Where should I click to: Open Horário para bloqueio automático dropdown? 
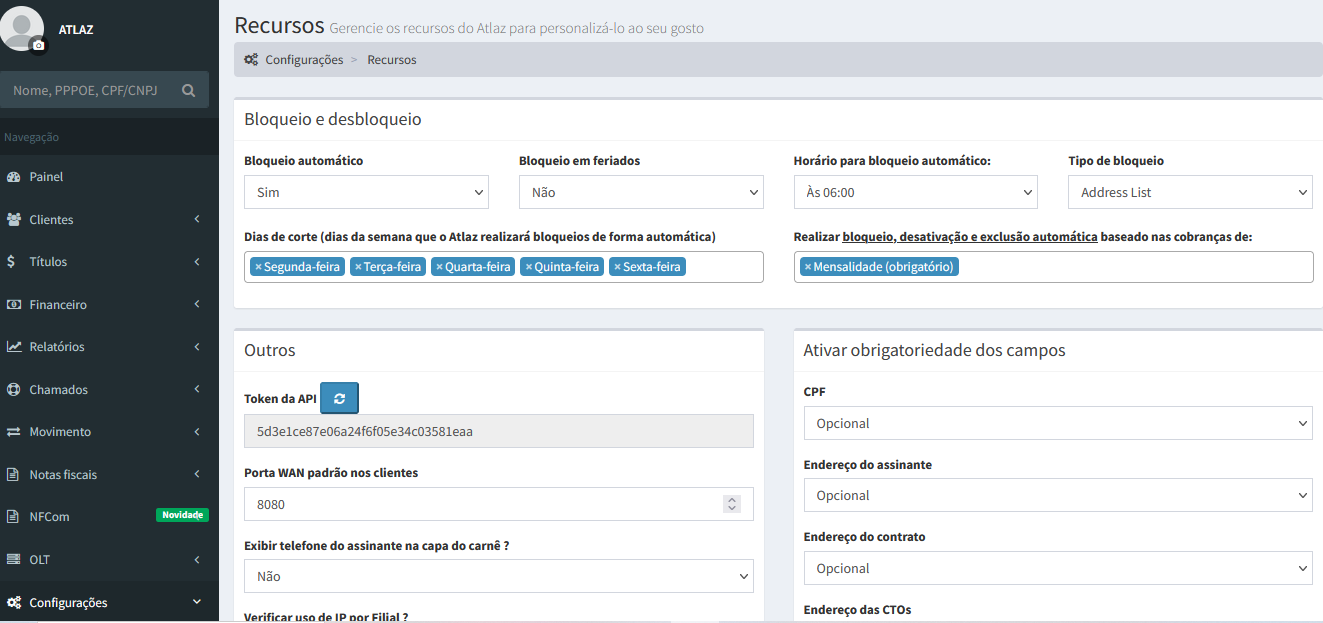pos(915,192)
